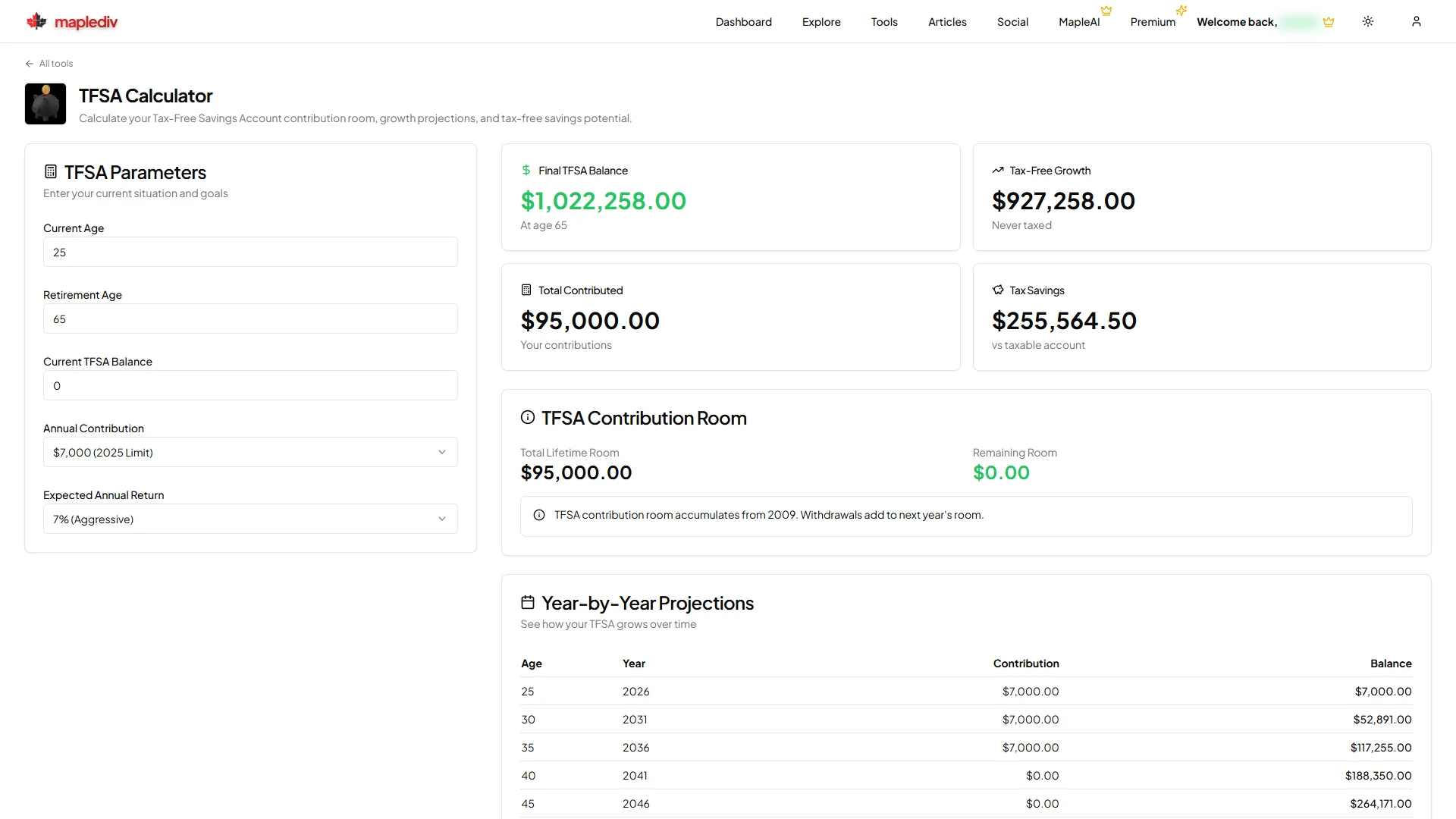1456x819 pixels.
Task: Click the piggy bank TFSA Calculator icon
Action: pos(45,104)
